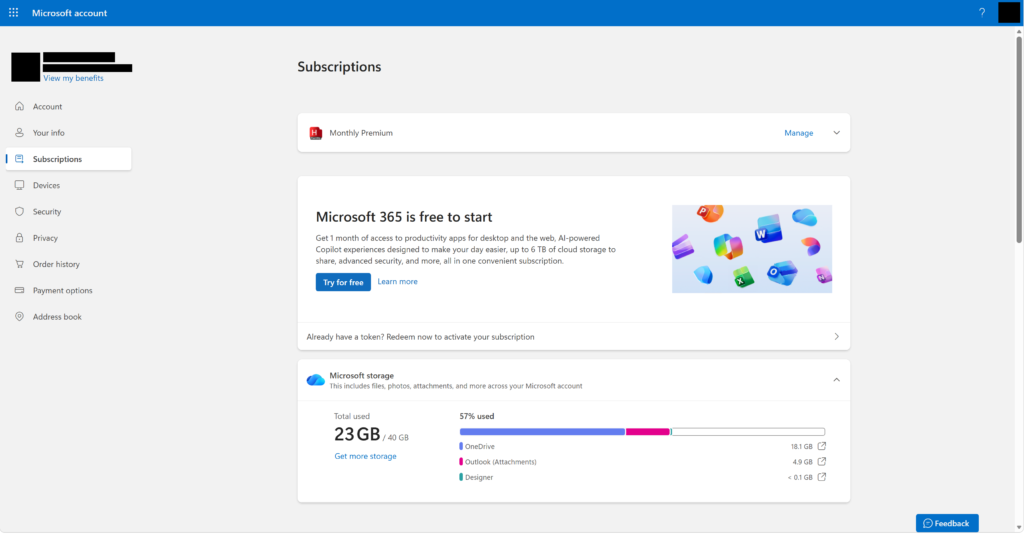Click the help question mark icon

982,12
